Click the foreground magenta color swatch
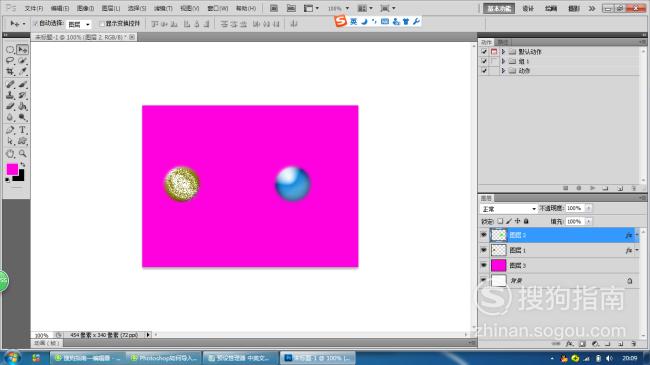Viewport: 650px width, 365px height. pyautogui.click(x=12, y=169)
